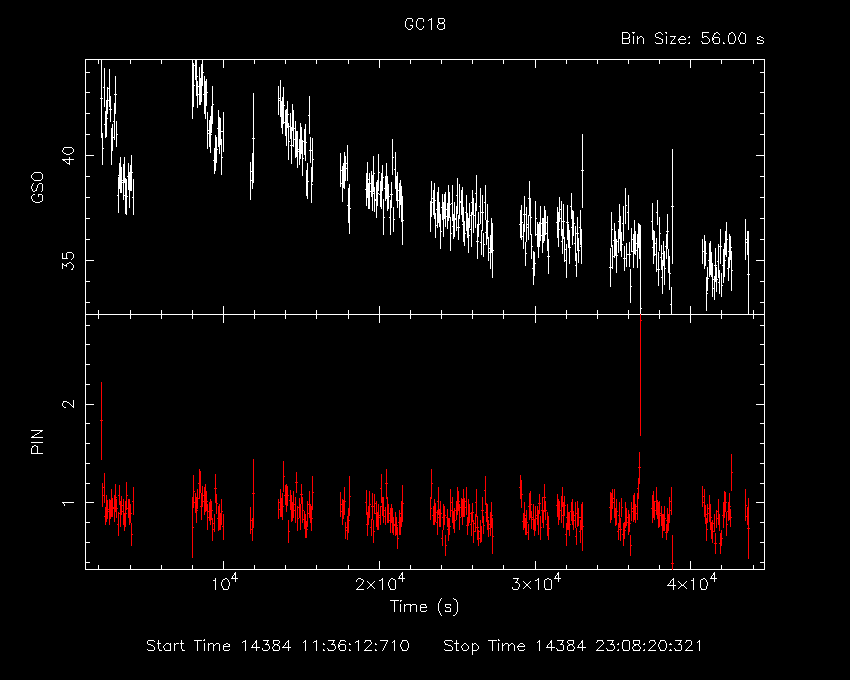850x680 pixels.
Task: Select the 'Bin Size: 56.00 s' label
Action: point(692,39)
